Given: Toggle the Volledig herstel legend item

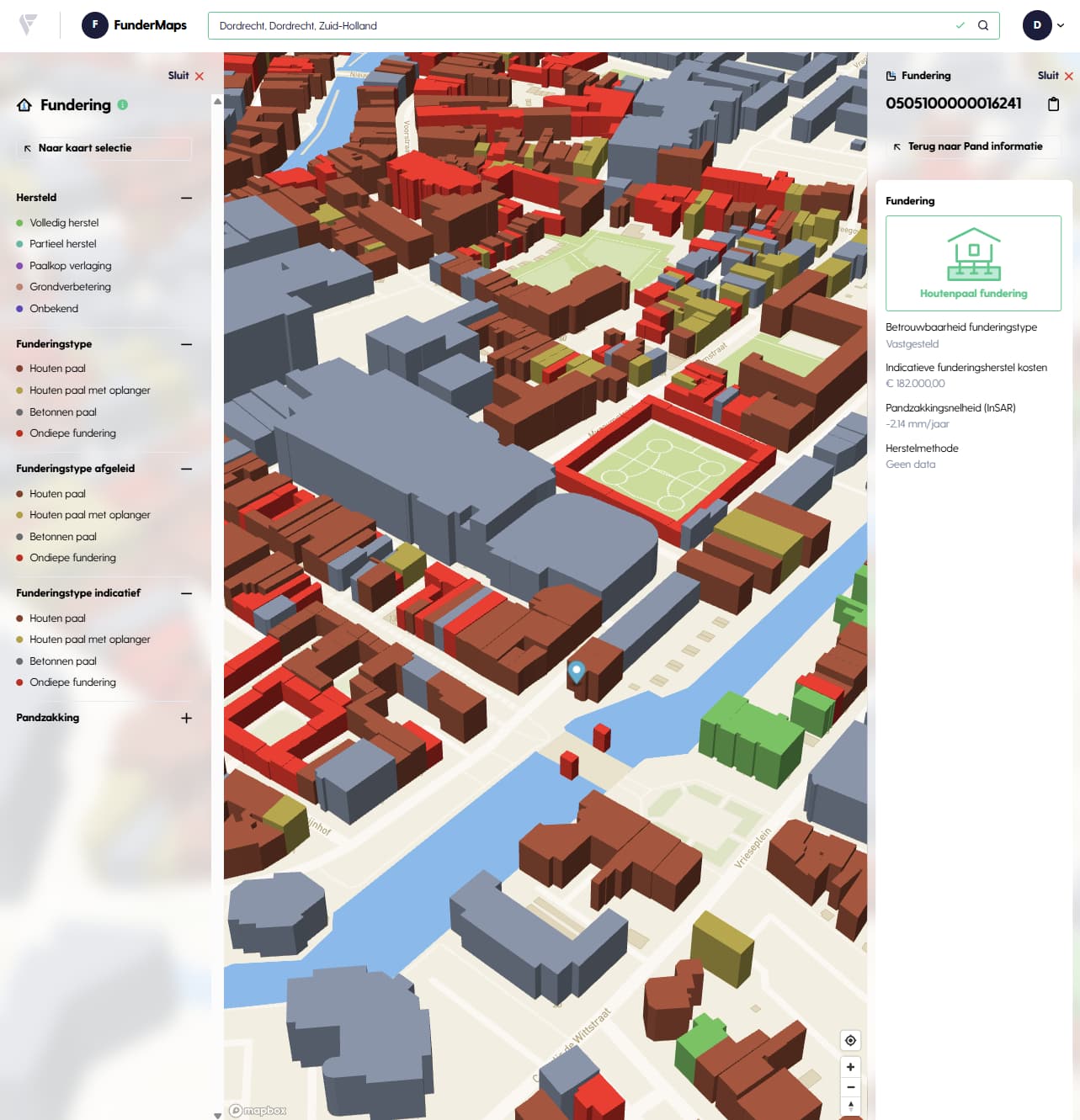Looking at the screenshot, I should click(63, 222).
